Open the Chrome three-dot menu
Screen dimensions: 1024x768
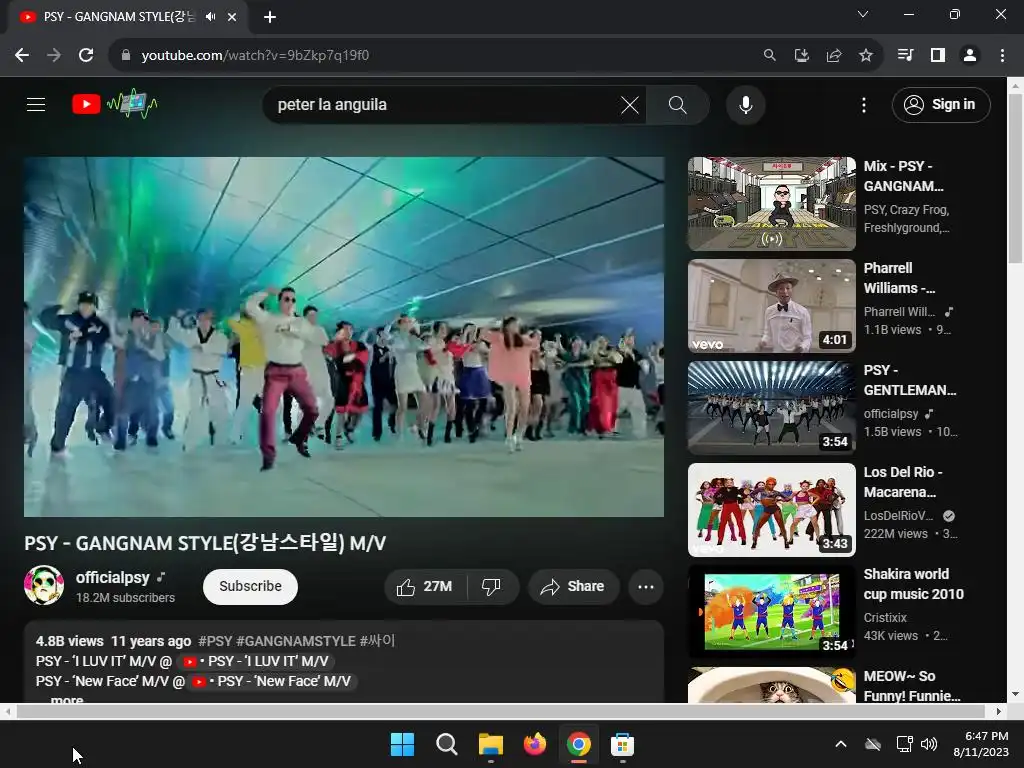(1002, 56)
